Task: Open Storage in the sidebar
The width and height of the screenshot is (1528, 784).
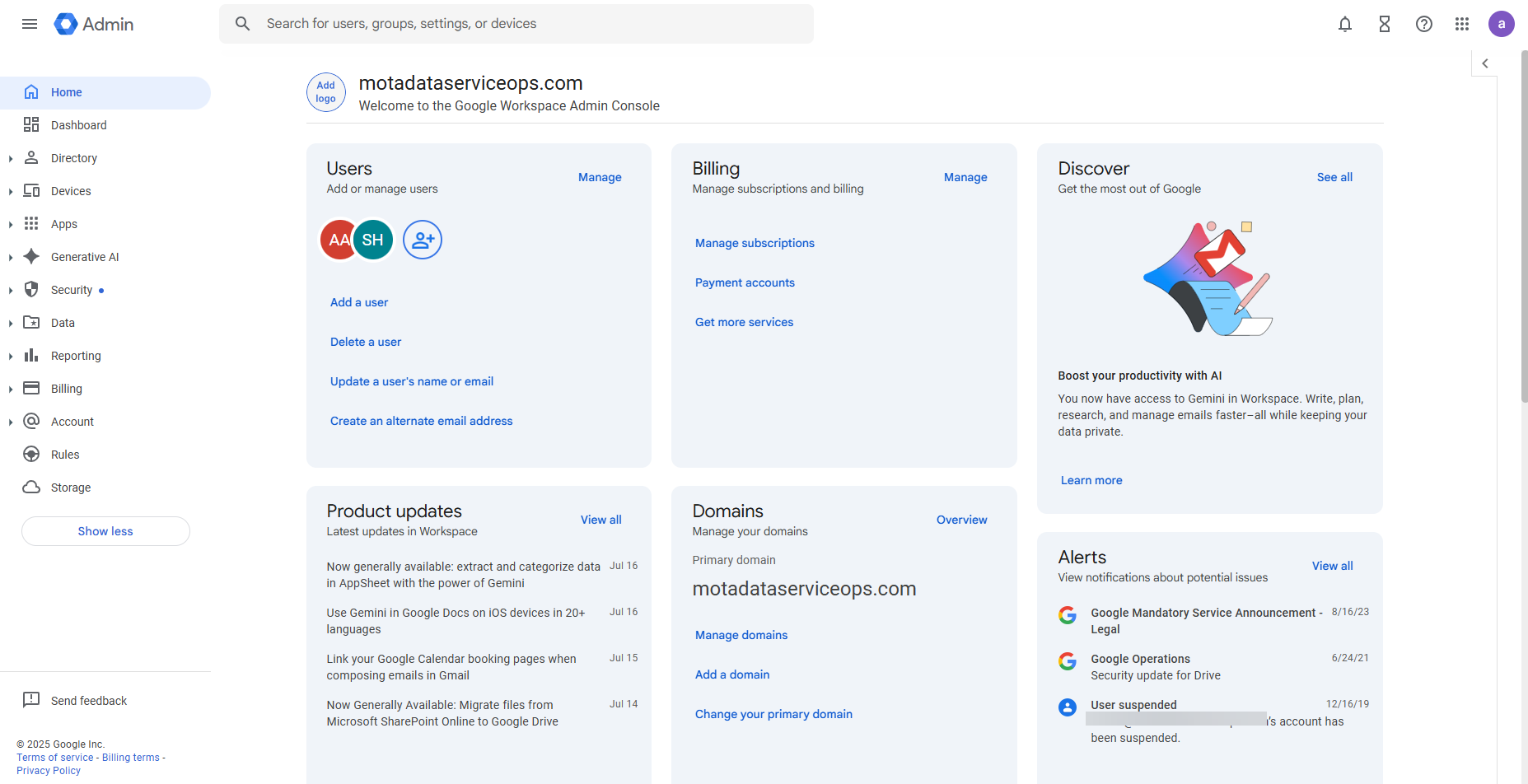Action: (x=71, y=488)
